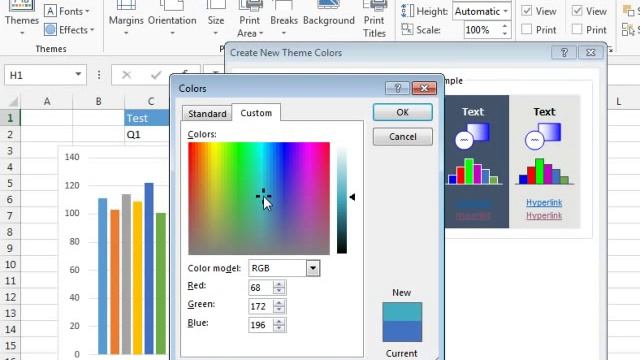
Task: Open the Breaks menu
Action: tap(284, 18)
